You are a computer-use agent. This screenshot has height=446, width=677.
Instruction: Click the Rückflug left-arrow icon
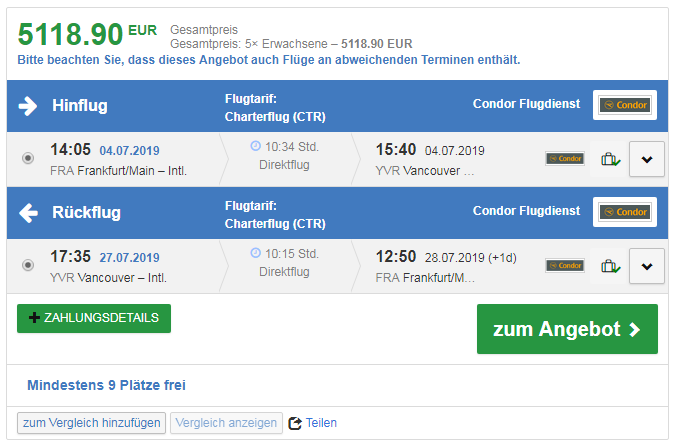[29, 213]
